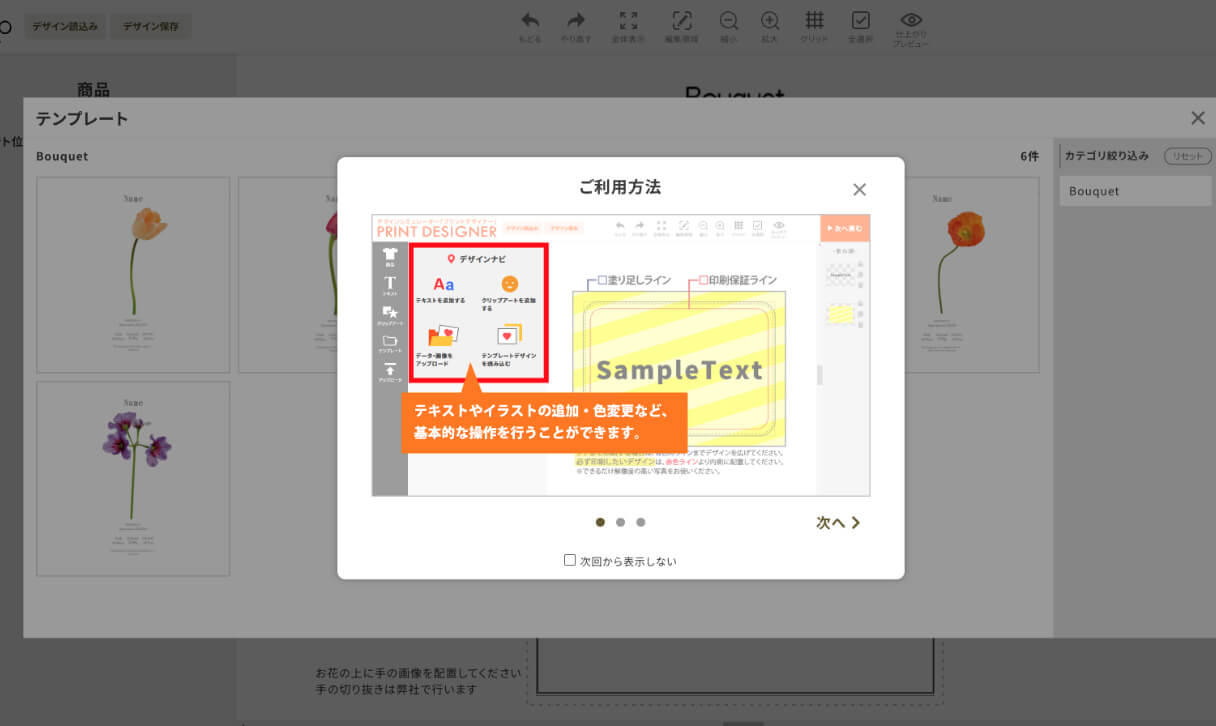Select the Bouquet category filter item
The width and height of the screenshot is (1216, 726).
tap(1135, 191)
